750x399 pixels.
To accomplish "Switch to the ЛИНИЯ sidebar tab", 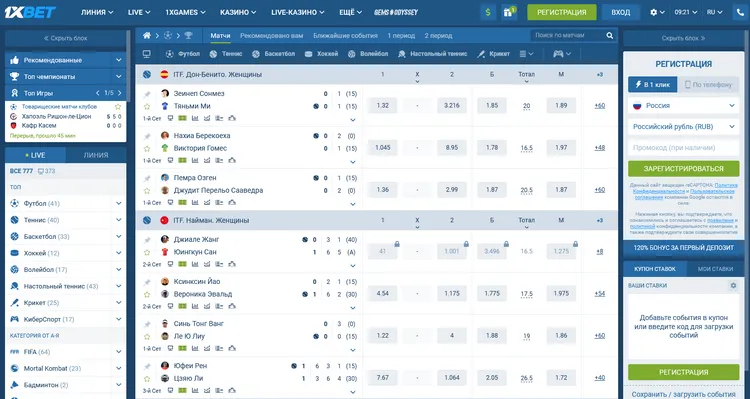I will tap(96, 155).
